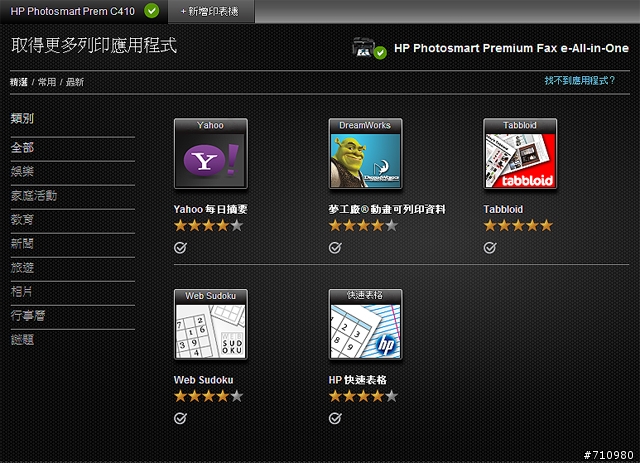Open the 找不到應用程式? link

coord(580,80)
